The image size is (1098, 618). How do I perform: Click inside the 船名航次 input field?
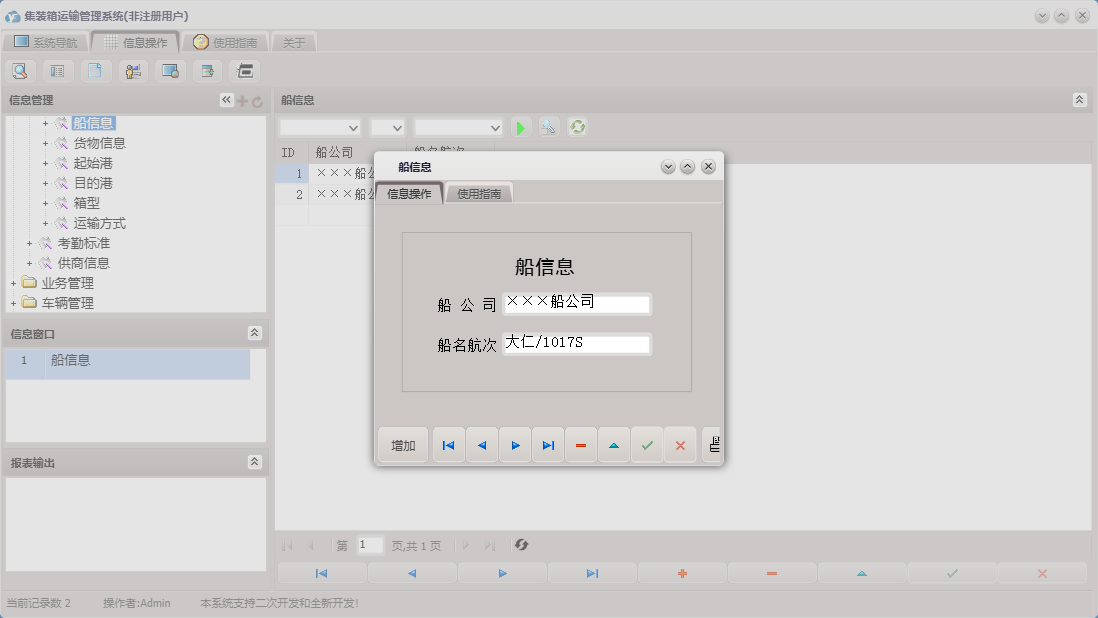point(577,343)
